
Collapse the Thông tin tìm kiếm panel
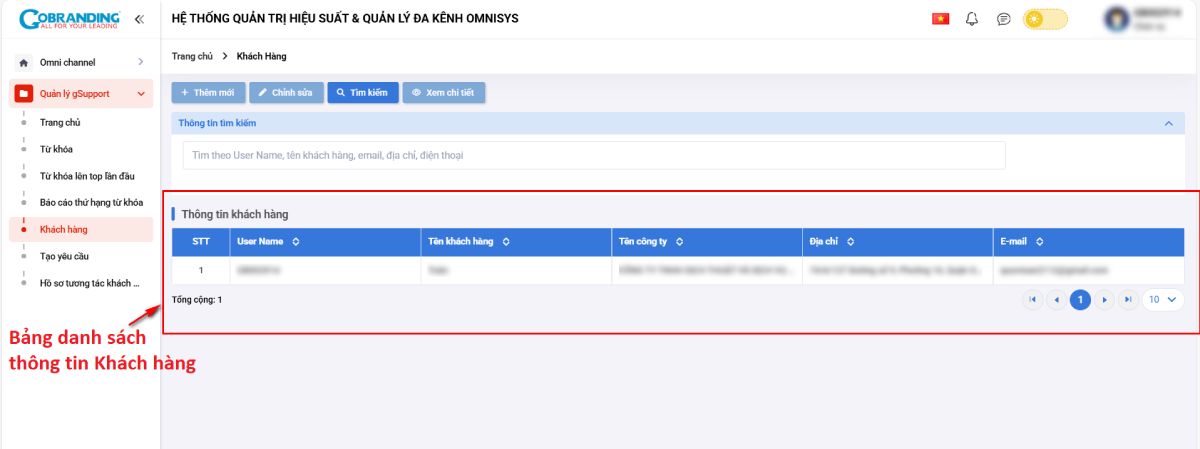pyautogui.click(x=1168, y=123)
